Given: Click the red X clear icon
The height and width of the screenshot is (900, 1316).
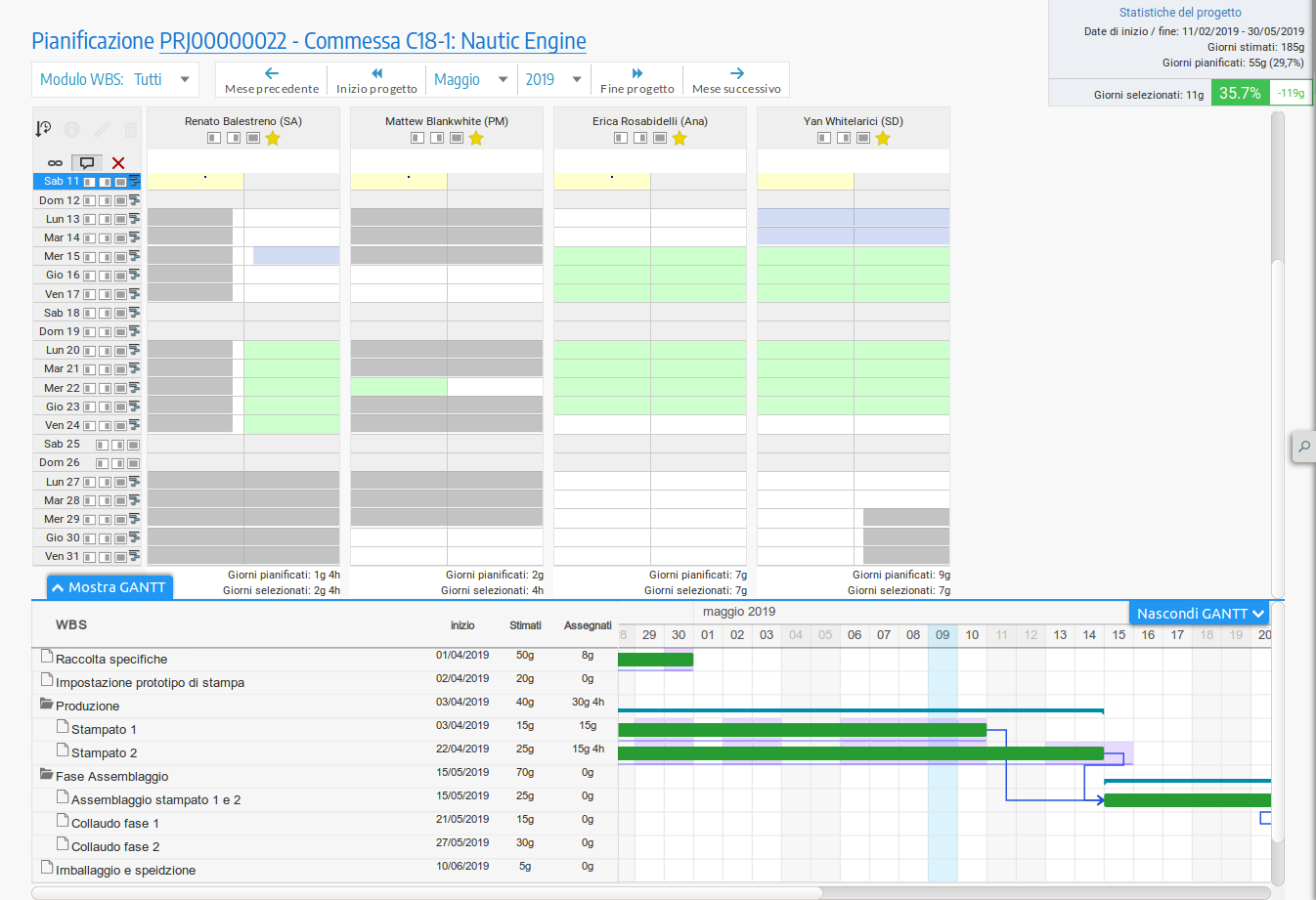Looking at the screenshot, I should tap(118, 163).
